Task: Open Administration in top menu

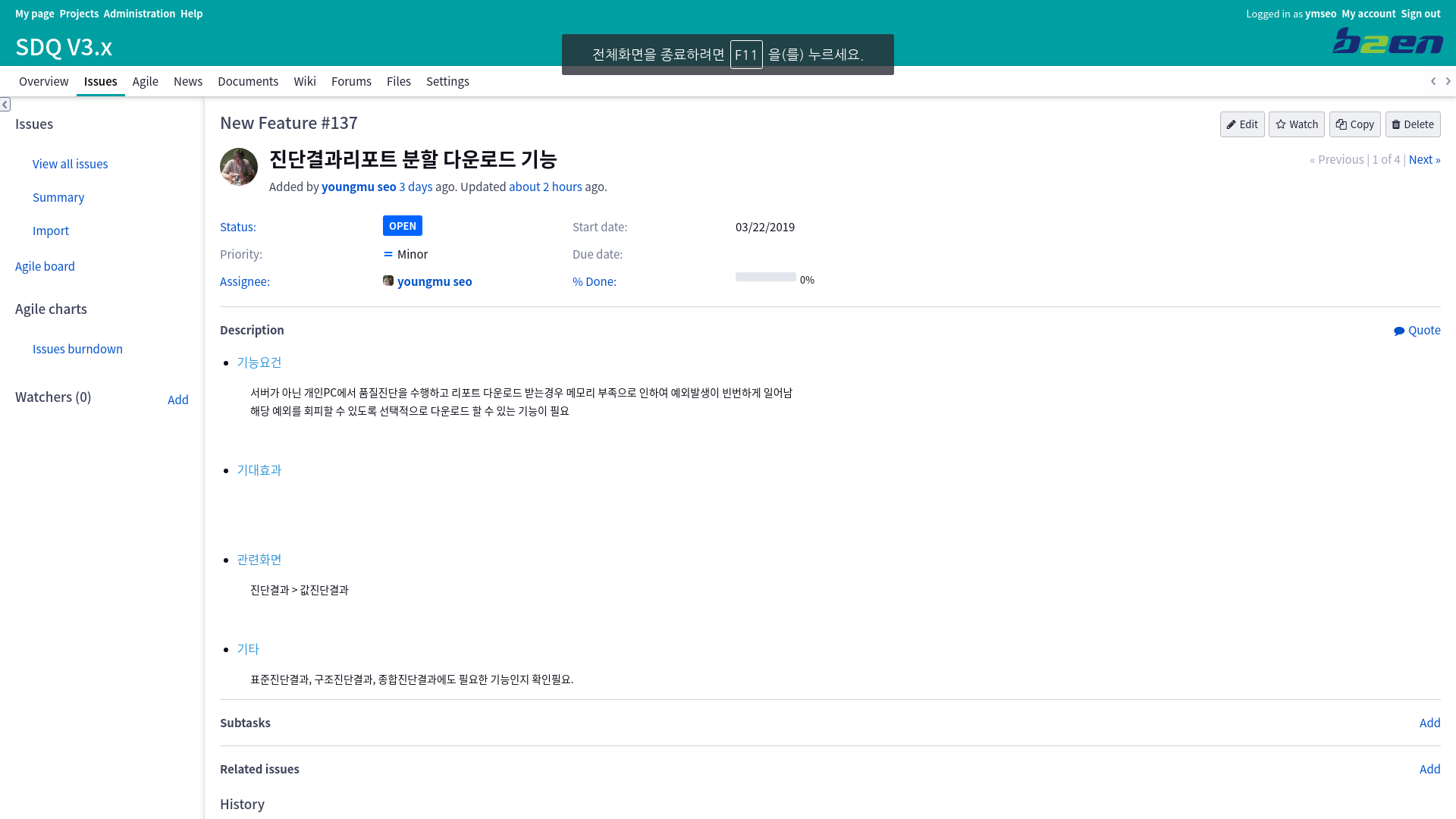Action: click(139, 14)
